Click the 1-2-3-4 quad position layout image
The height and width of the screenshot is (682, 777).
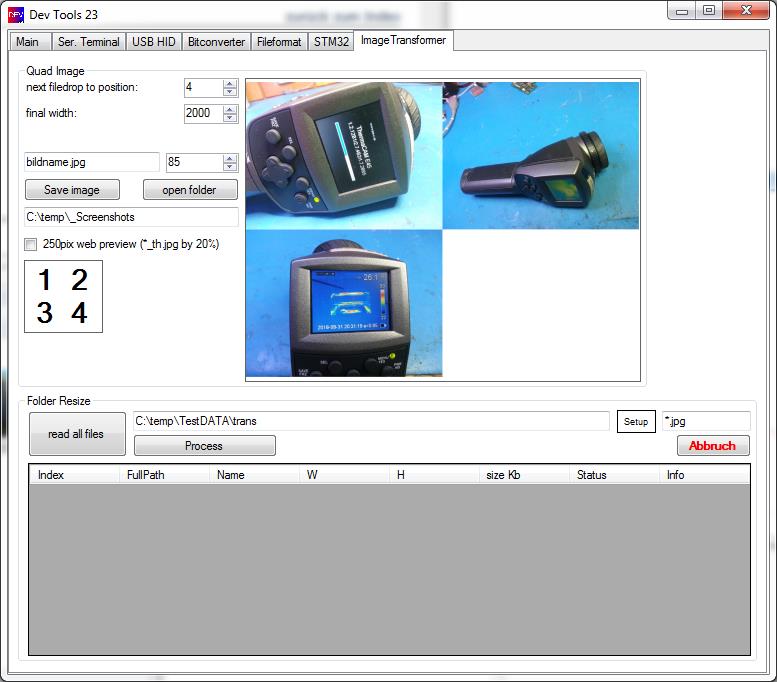coord(63,296)
